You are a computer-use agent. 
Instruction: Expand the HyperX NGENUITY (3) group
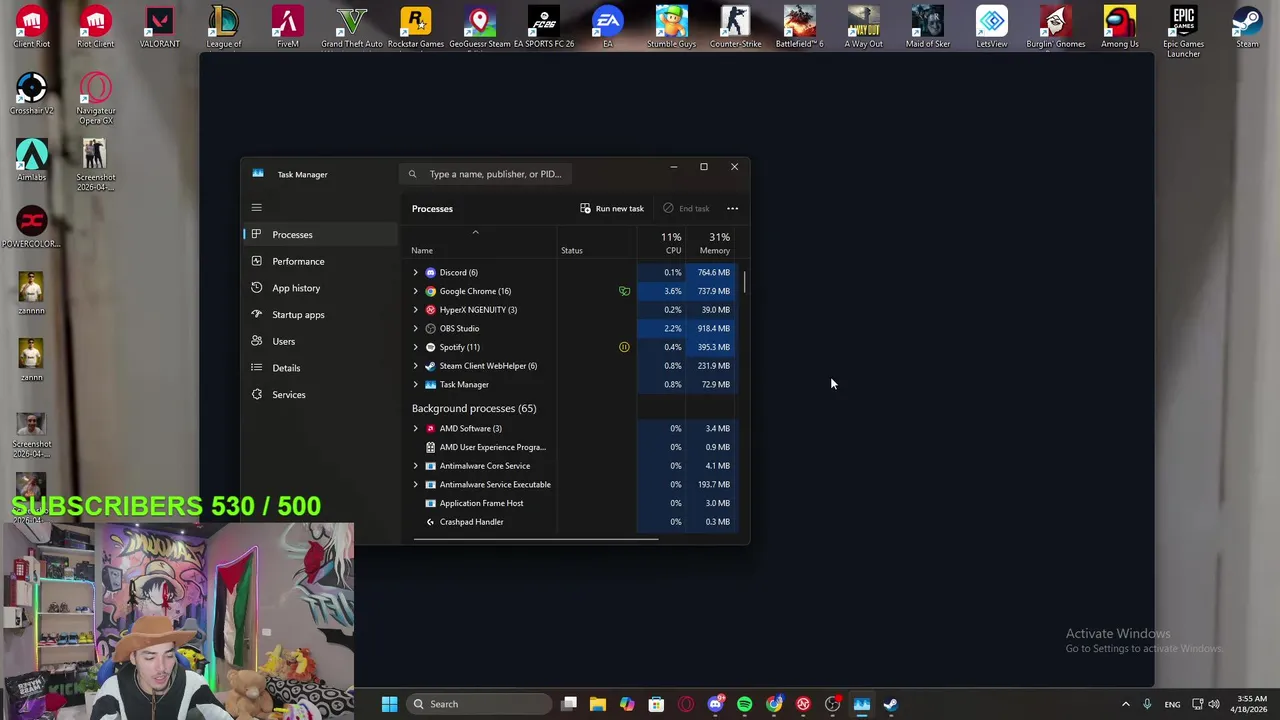tap(416, 310)
